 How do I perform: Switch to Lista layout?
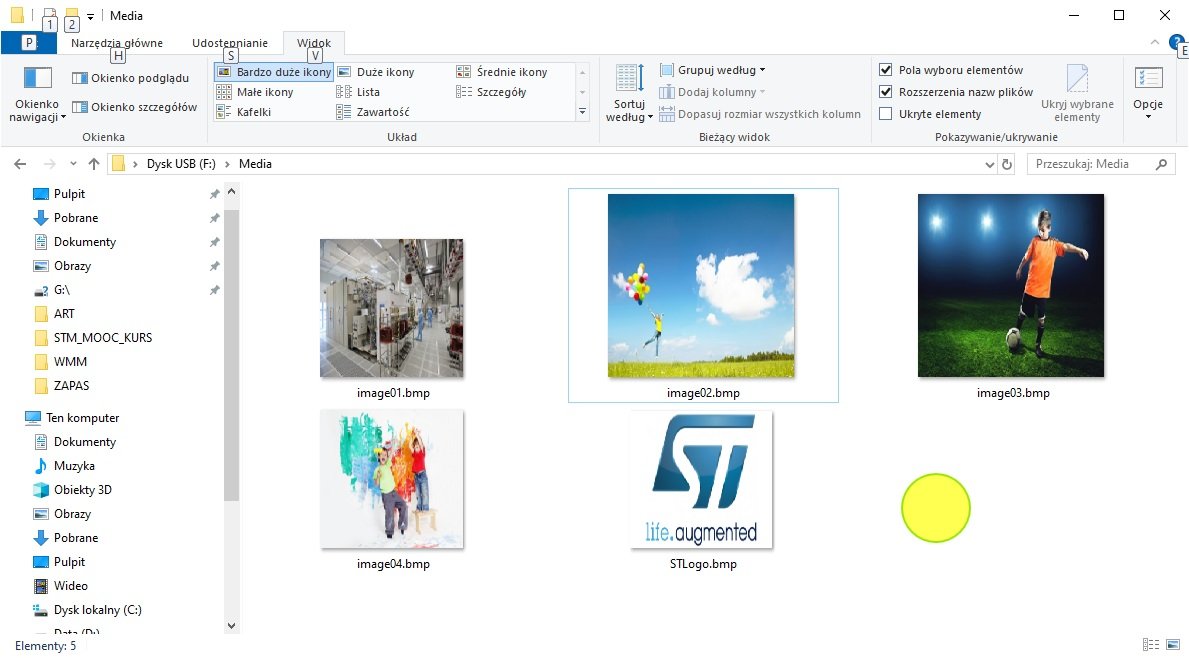click(x=358, y=92)
